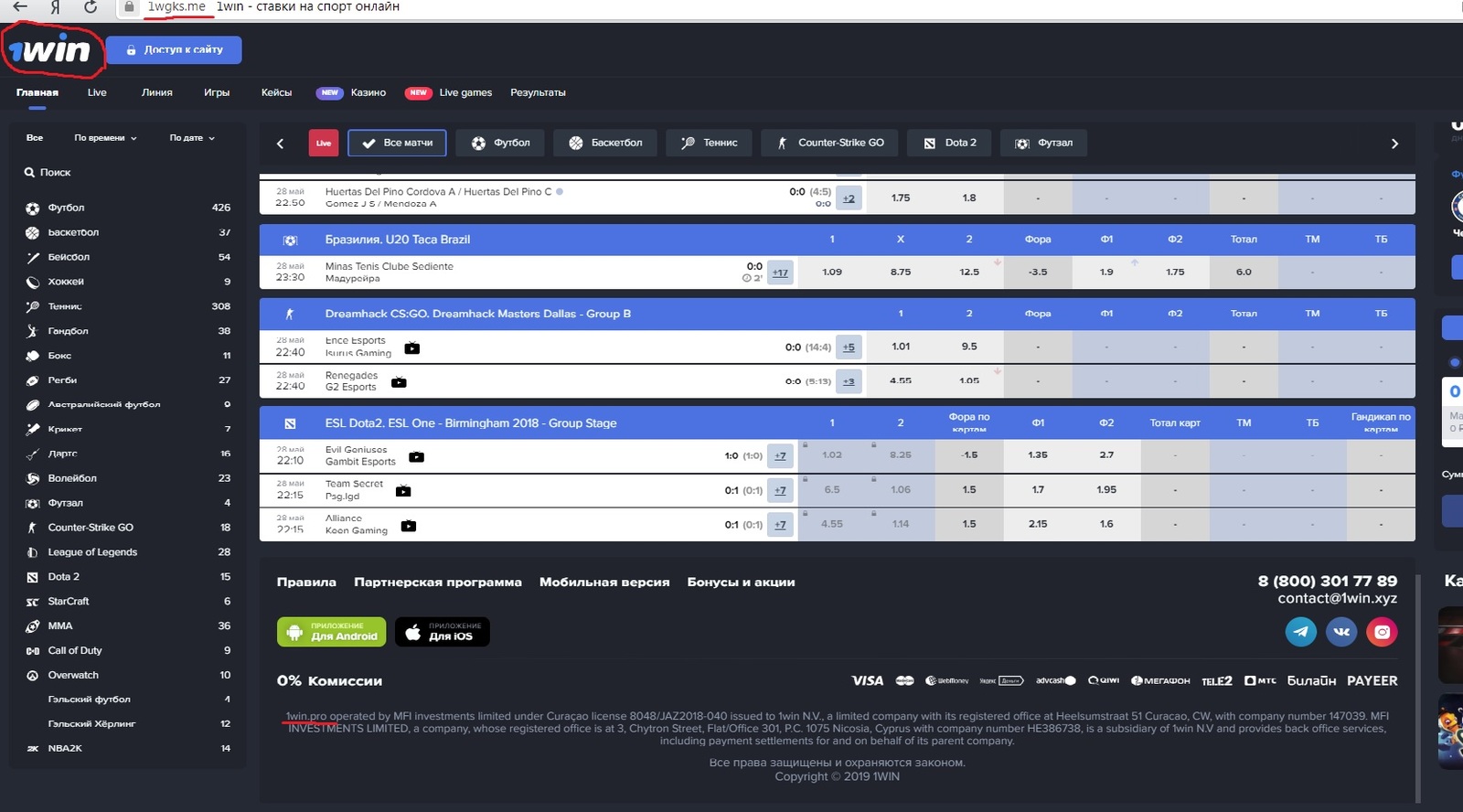Open video stream for Team Secret match

[x=403, y=491]
